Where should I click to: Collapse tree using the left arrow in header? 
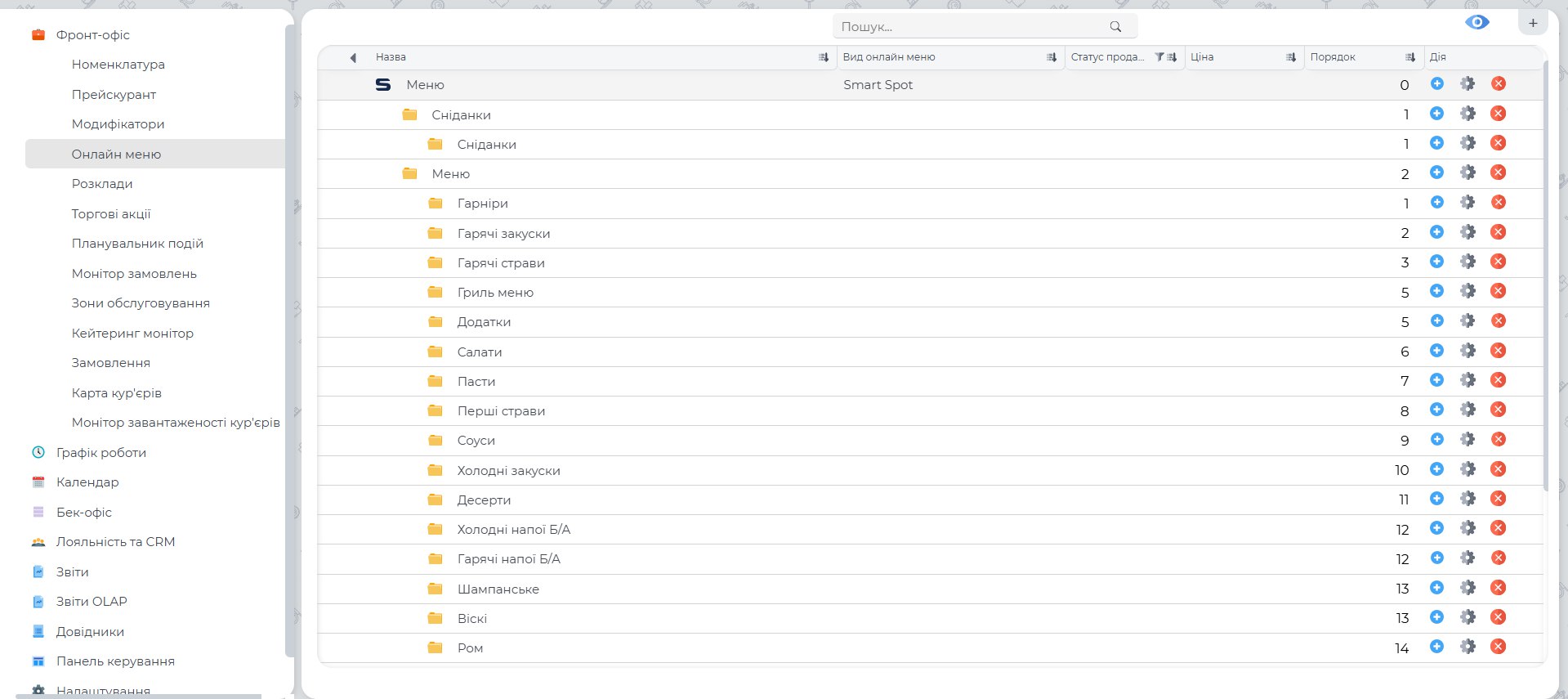(353, 58)
